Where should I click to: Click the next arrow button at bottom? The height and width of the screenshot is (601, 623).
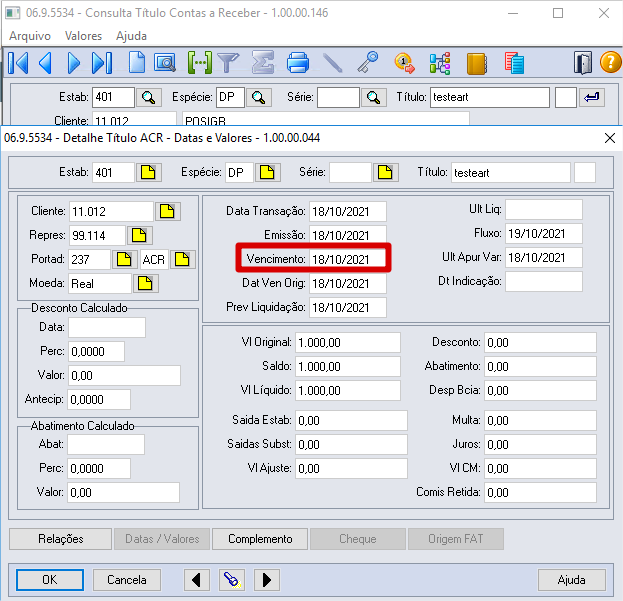(x=267, y=580)
